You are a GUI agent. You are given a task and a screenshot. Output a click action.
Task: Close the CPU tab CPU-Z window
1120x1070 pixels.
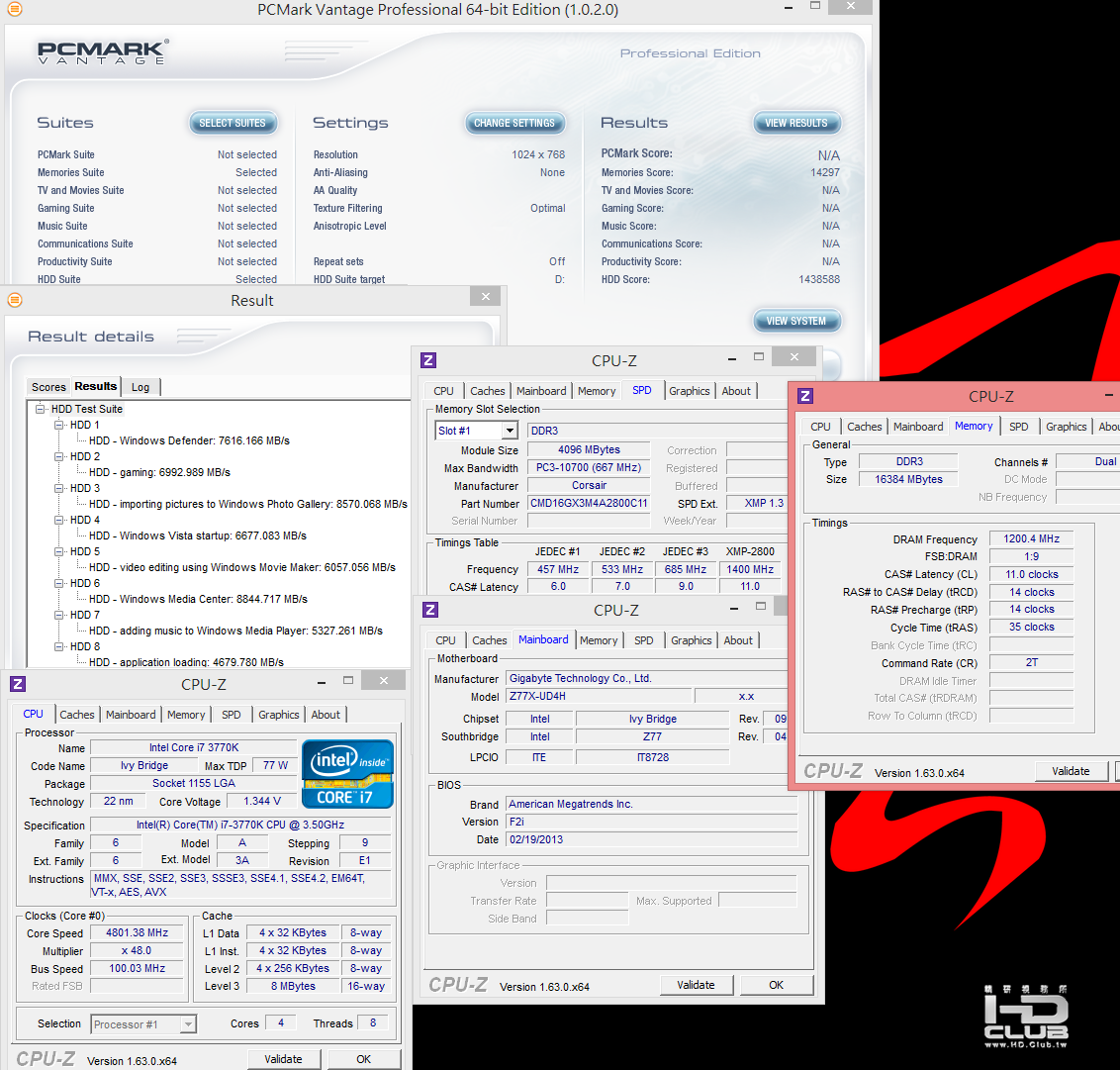(384, 680)
